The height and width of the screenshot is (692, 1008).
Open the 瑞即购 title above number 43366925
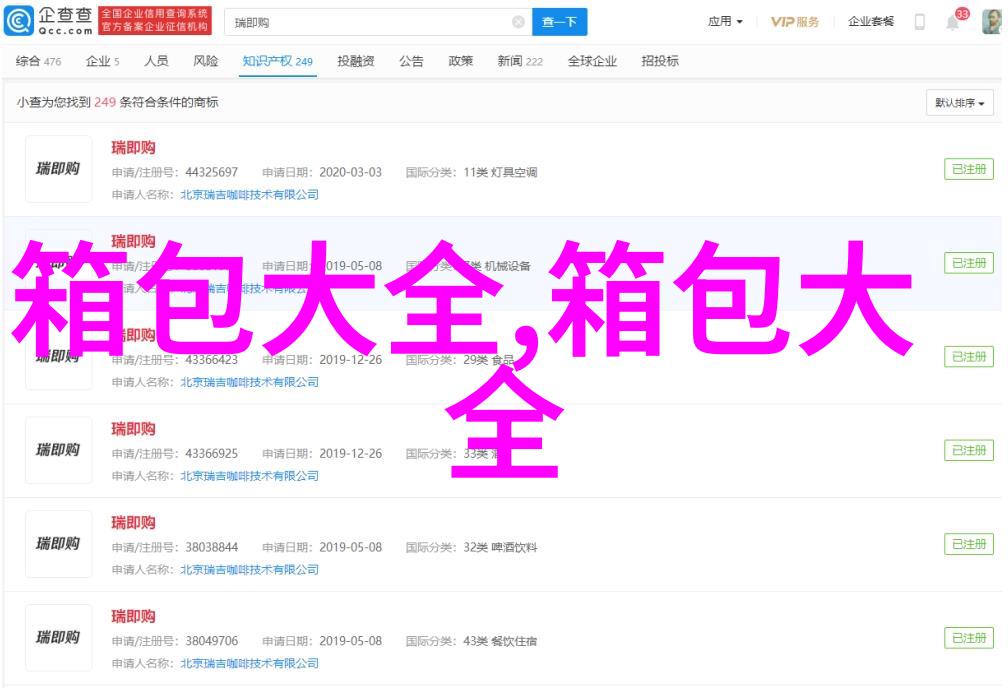pos(133,429)
